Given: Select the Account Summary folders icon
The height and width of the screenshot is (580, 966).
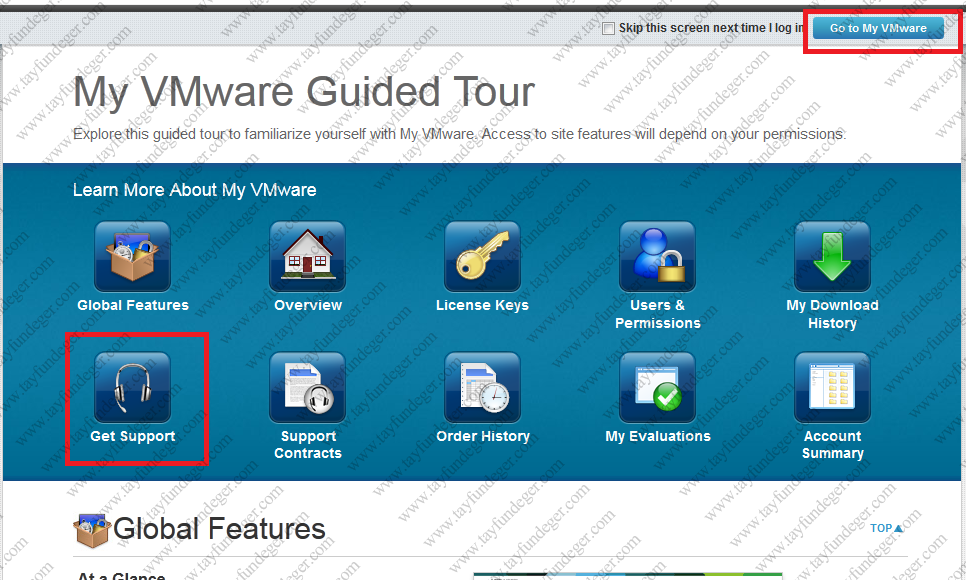Looking at the screenshot, I should [832, 388].
